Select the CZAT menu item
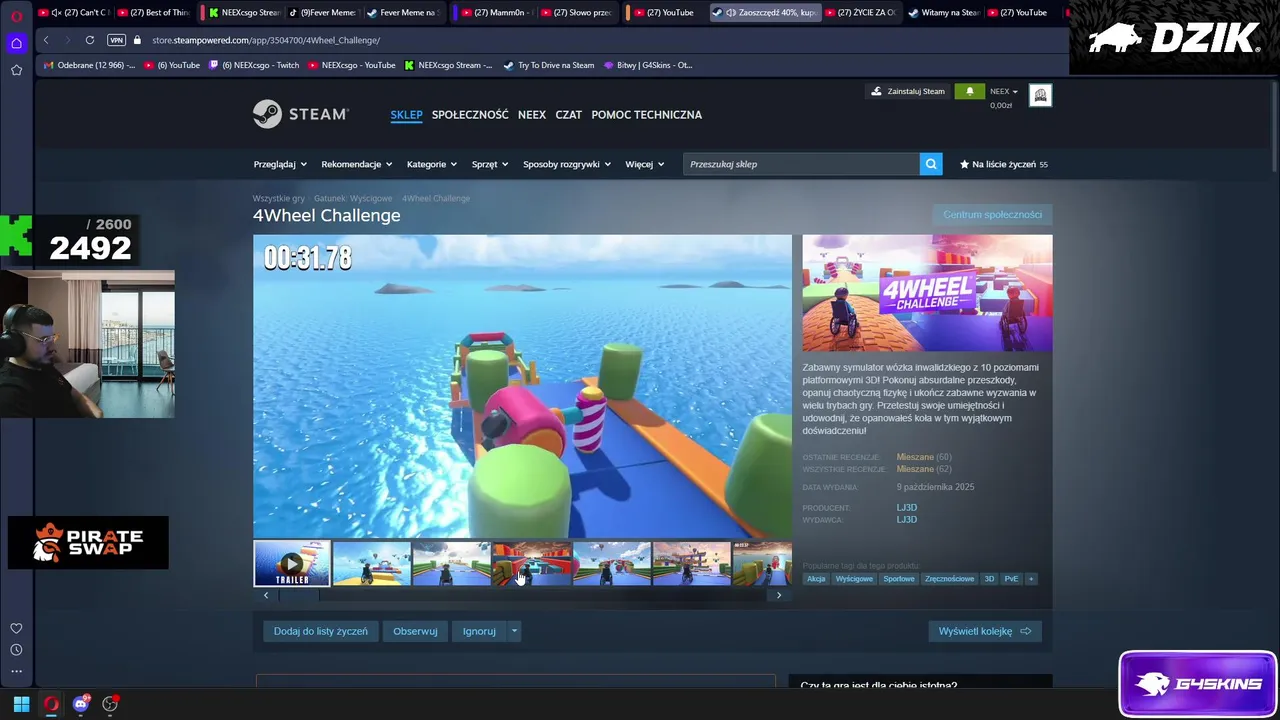This screenshot has height=720, width=1280. pos(568,115)
